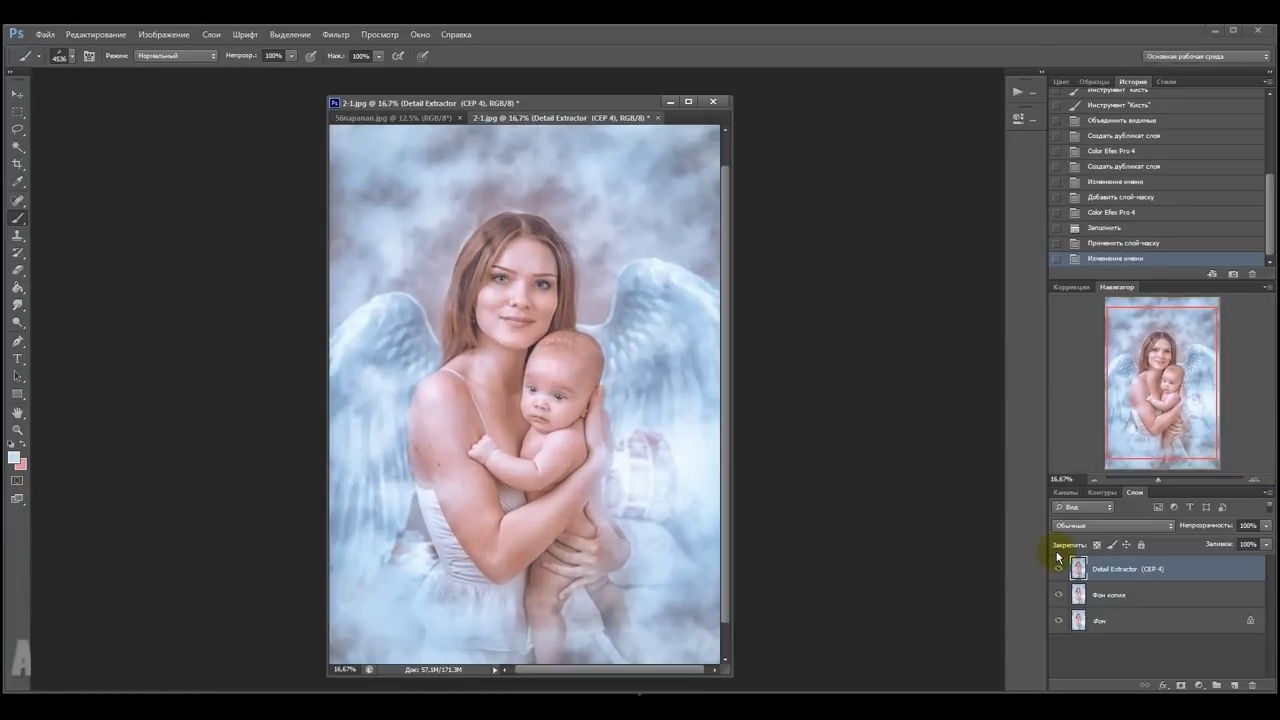Open the Изображение menu
This screenshot has width=1280, height=720.
(164, 35)
